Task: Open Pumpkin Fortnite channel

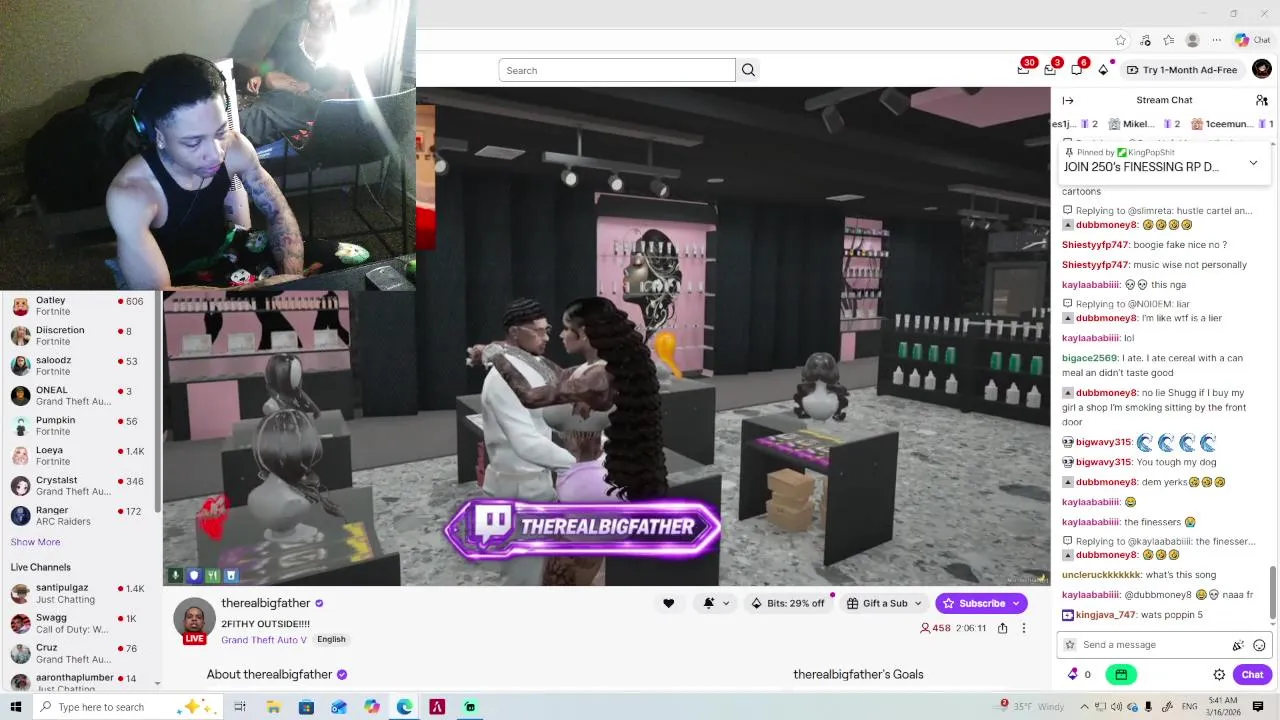Action: 79,426
